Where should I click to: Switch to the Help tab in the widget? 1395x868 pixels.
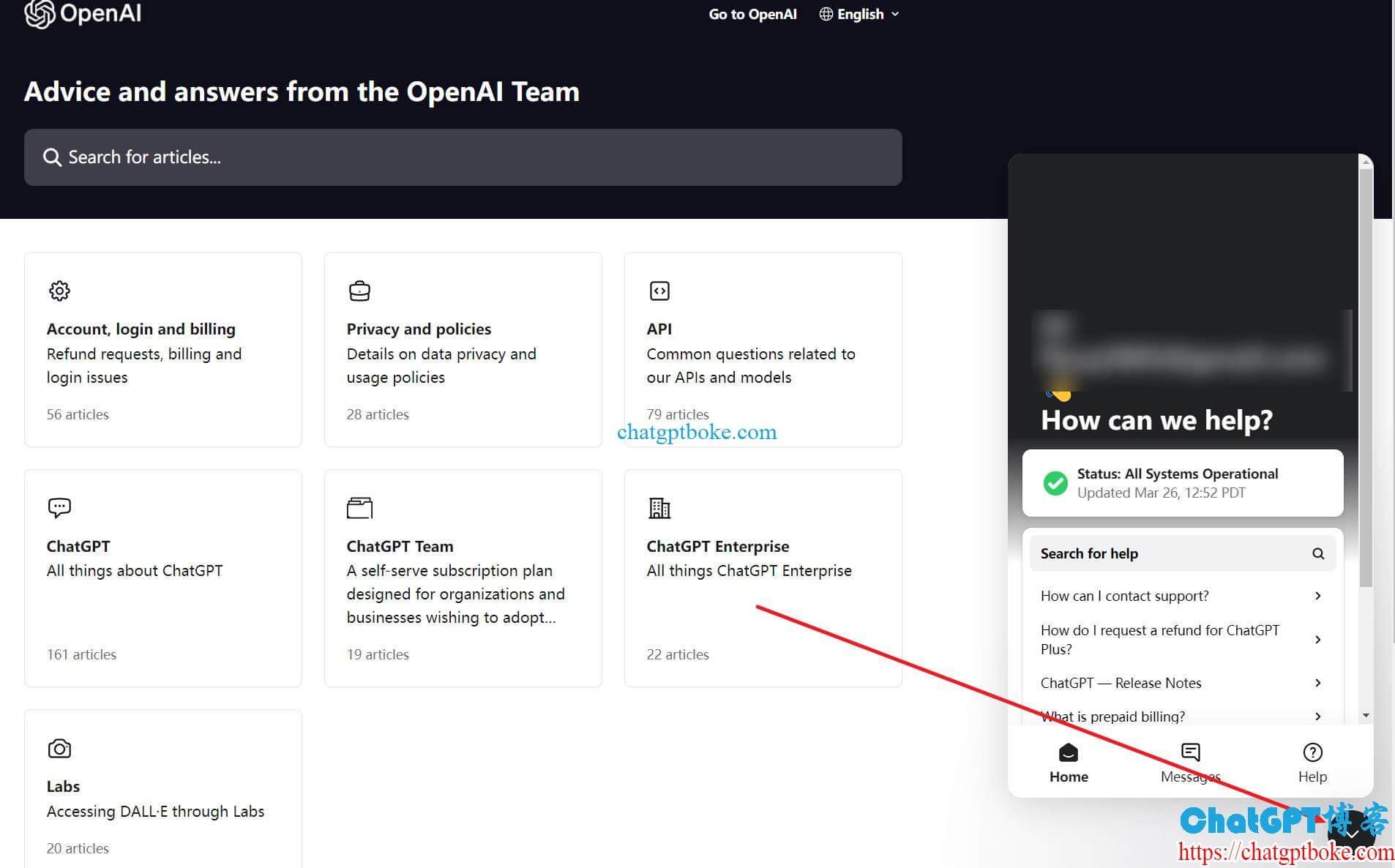(x=1312, y=763)
